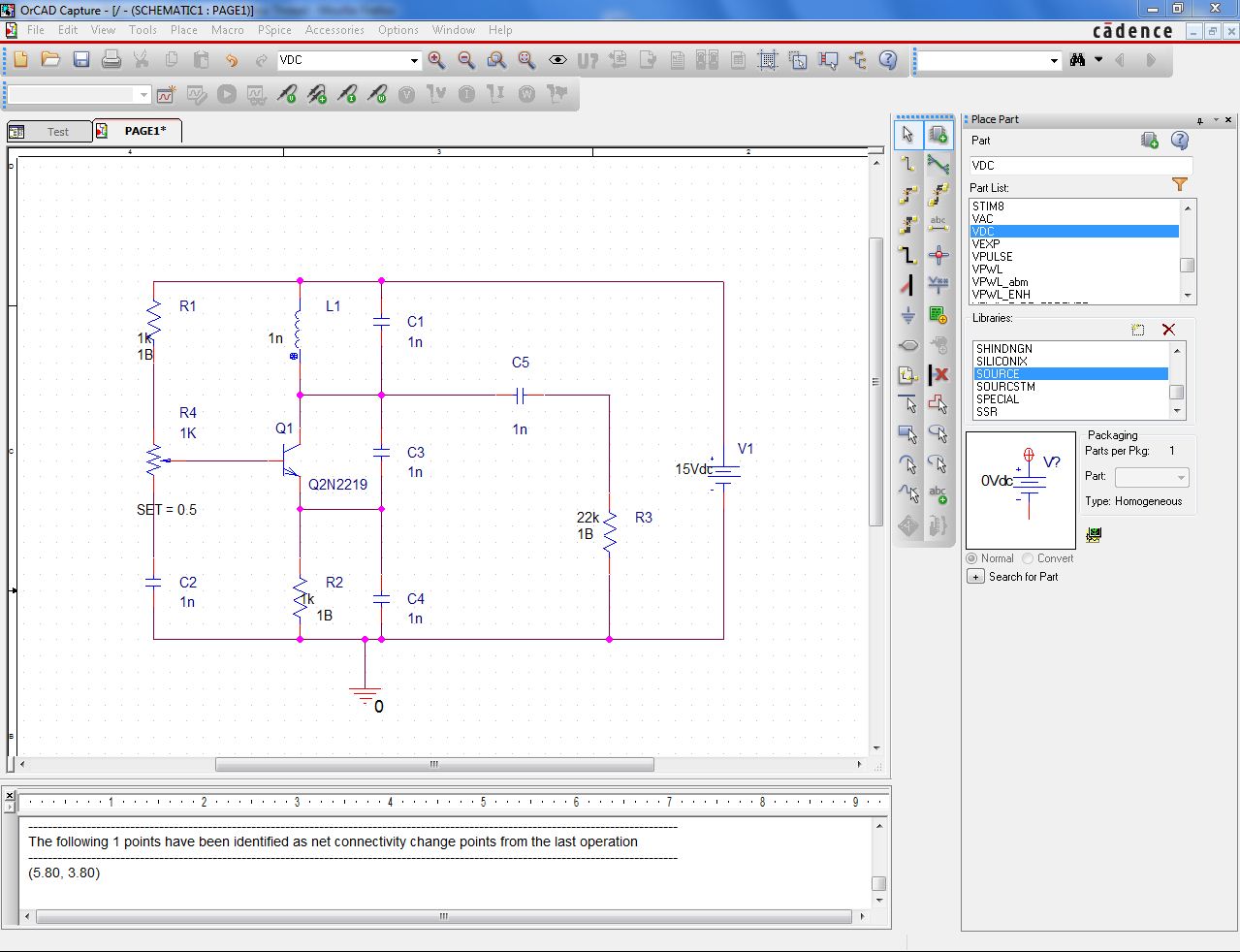The width and height of the screenshot is (1240, 952).
Task: Open the VDC recent parts dropdown
Action: click(x=414, y=61)
